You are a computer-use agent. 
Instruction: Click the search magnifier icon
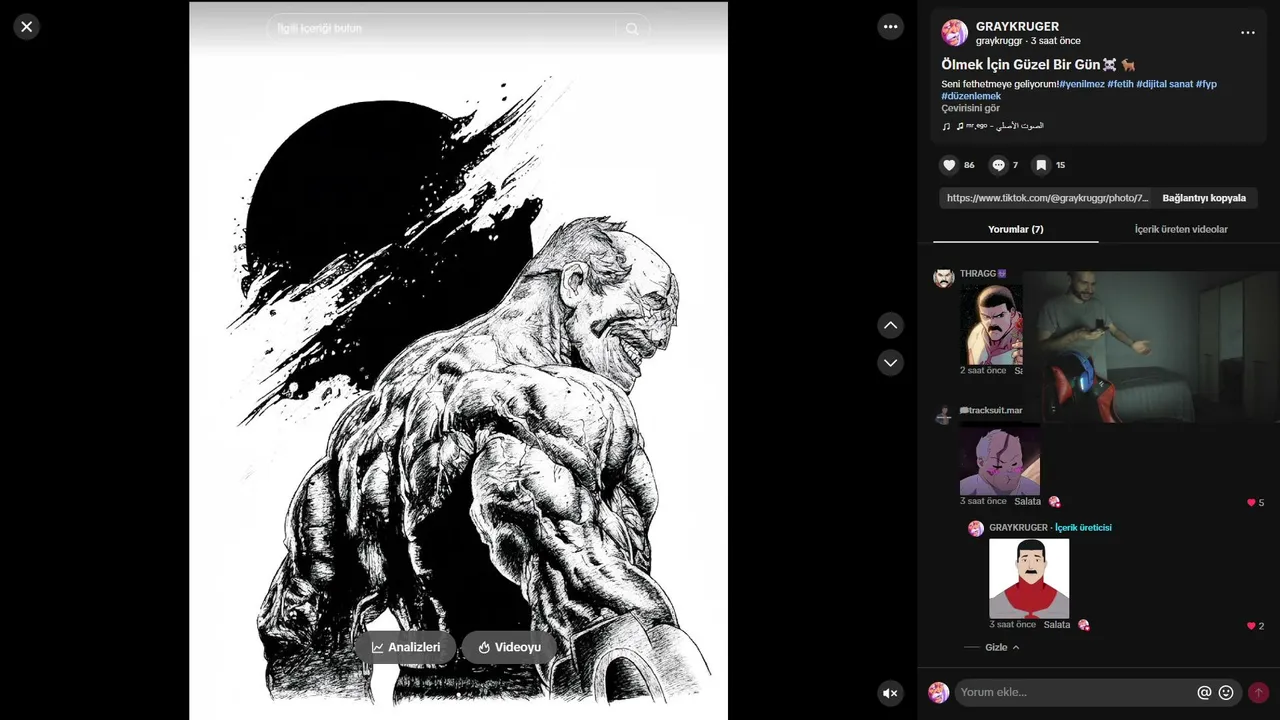point(632,29)
